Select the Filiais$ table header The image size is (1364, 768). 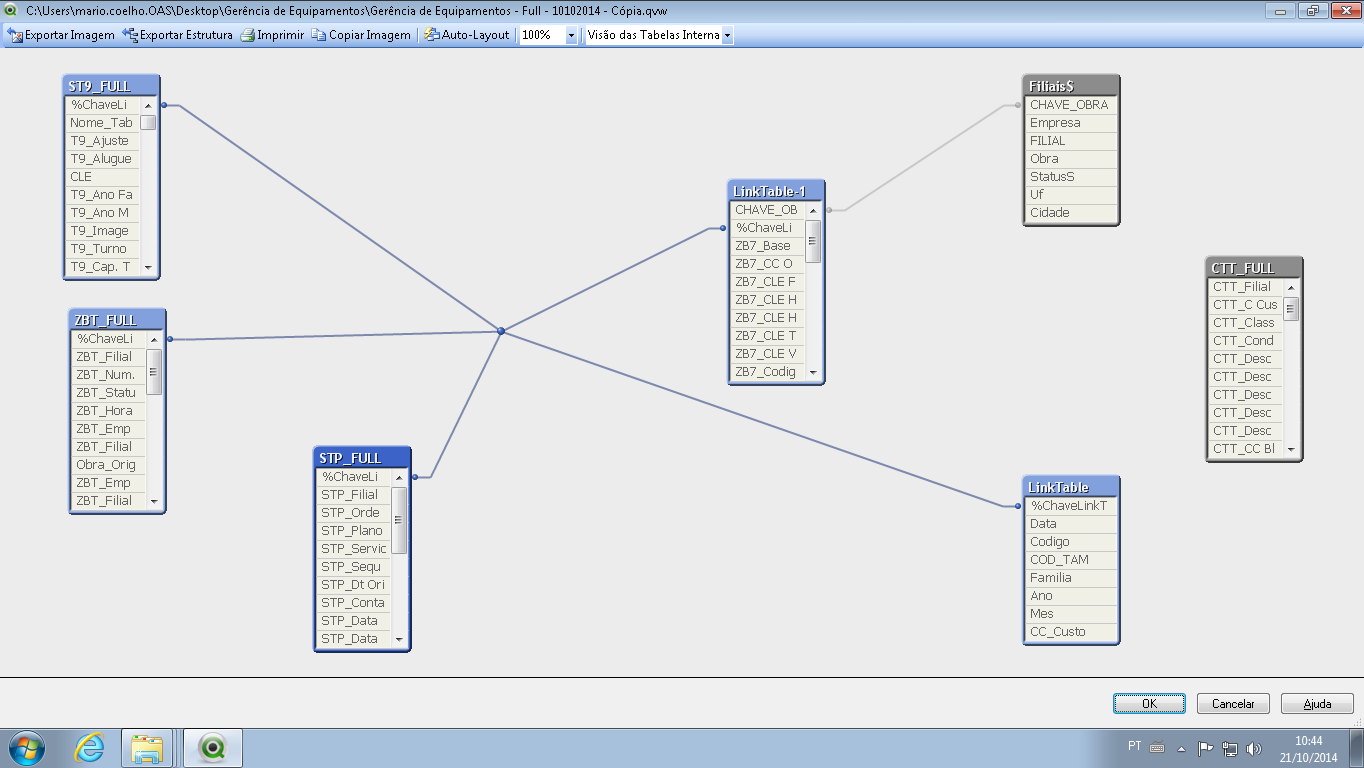[1071, 86]
